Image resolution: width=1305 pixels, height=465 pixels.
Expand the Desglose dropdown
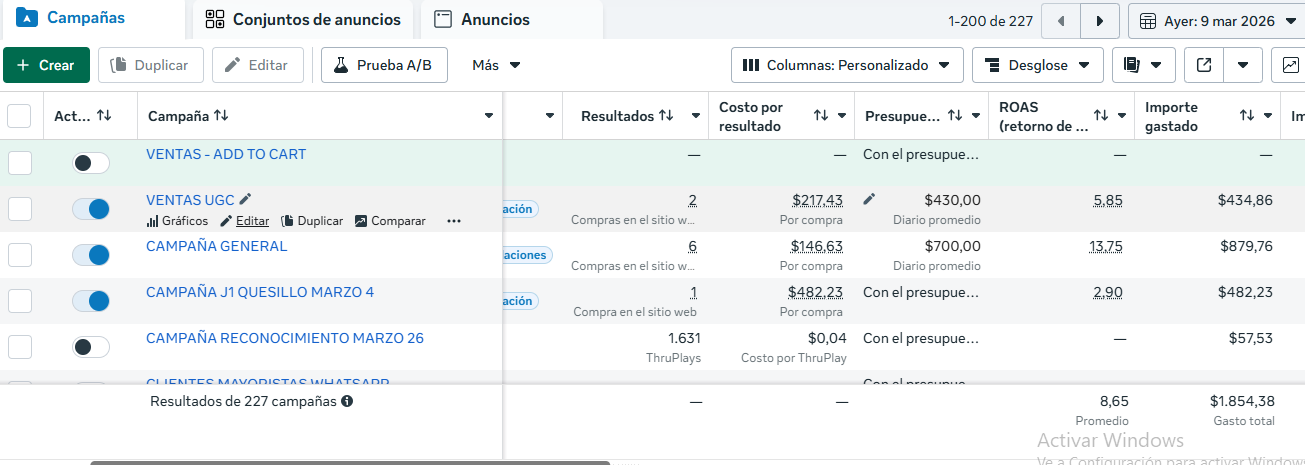[1037, 65]
